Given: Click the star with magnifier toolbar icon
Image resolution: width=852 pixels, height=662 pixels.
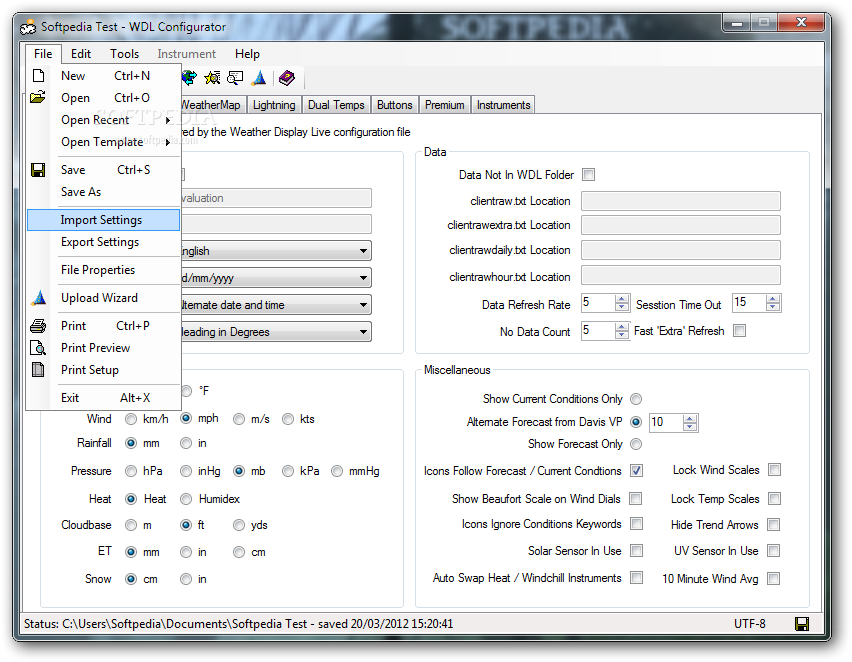Looking at the screenshot, I should point(212,78).
